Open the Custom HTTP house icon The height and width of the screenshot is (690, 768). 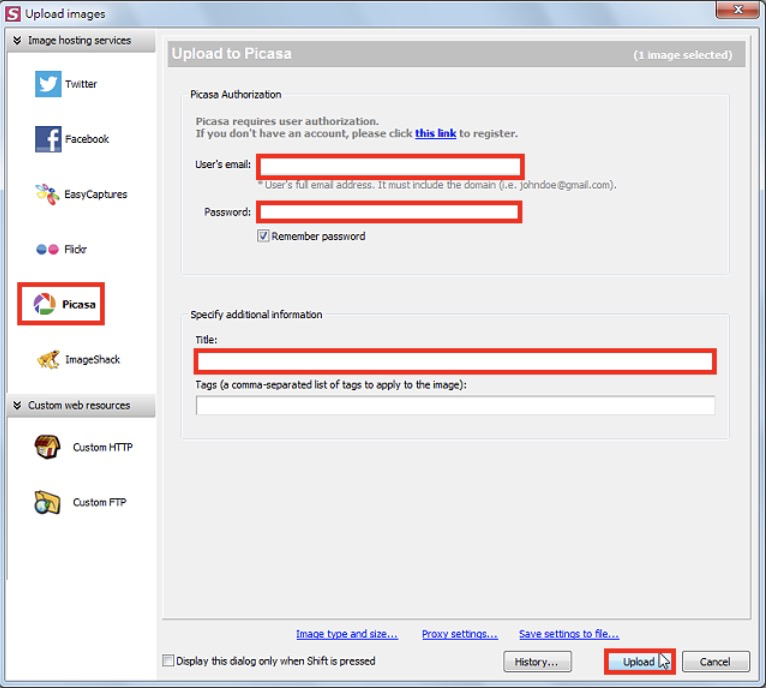pos(48,447)
